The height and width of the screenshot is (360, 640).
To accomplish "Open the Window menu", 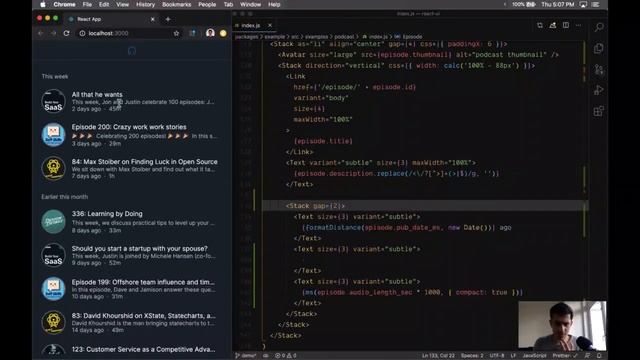I will pos(250,4).
